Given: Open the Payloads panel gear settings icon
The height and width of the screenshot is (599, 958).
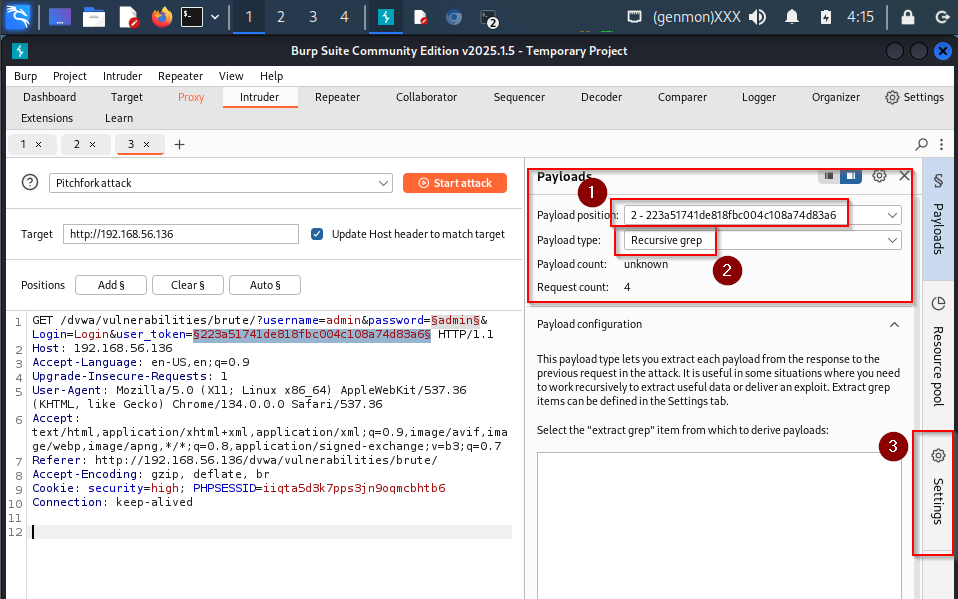Looking at the screenshot, I should tap(879, 176).
